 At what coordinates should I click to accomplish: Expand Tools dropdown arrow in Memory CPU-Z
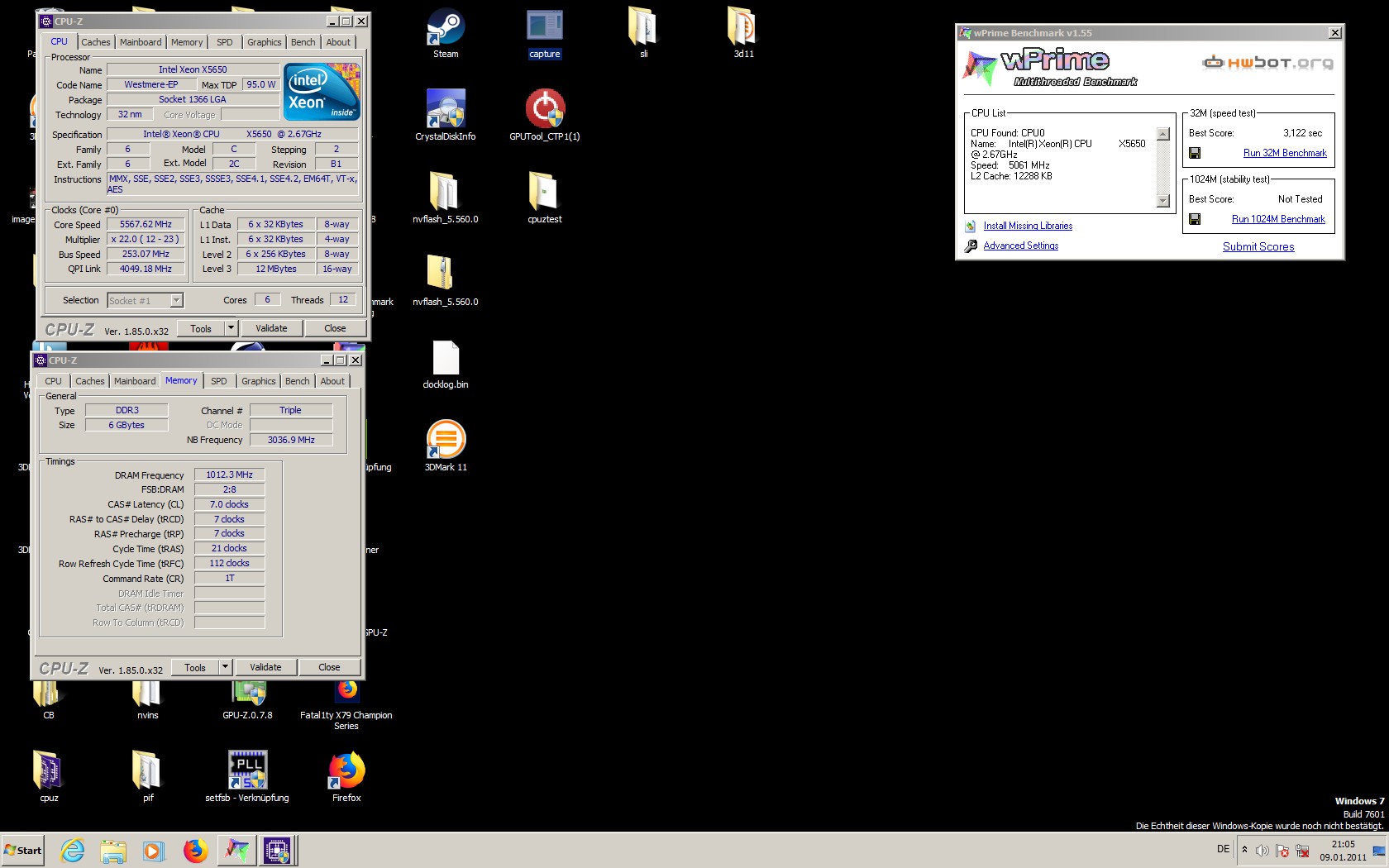pos(225,667)
